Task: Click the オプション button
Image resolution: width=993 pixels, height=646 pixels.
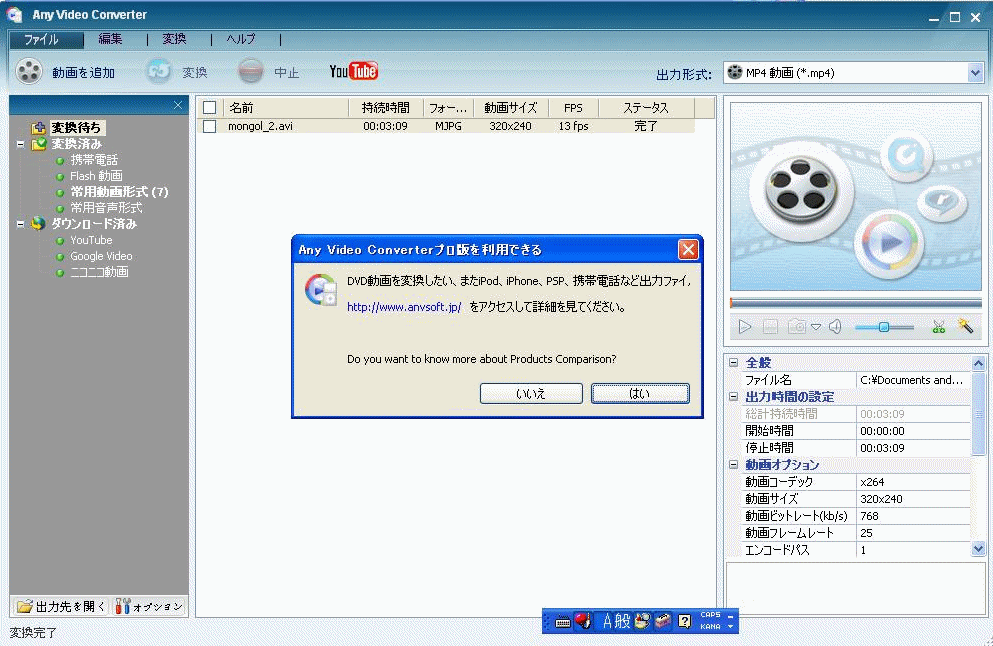Action: point(149,607)
